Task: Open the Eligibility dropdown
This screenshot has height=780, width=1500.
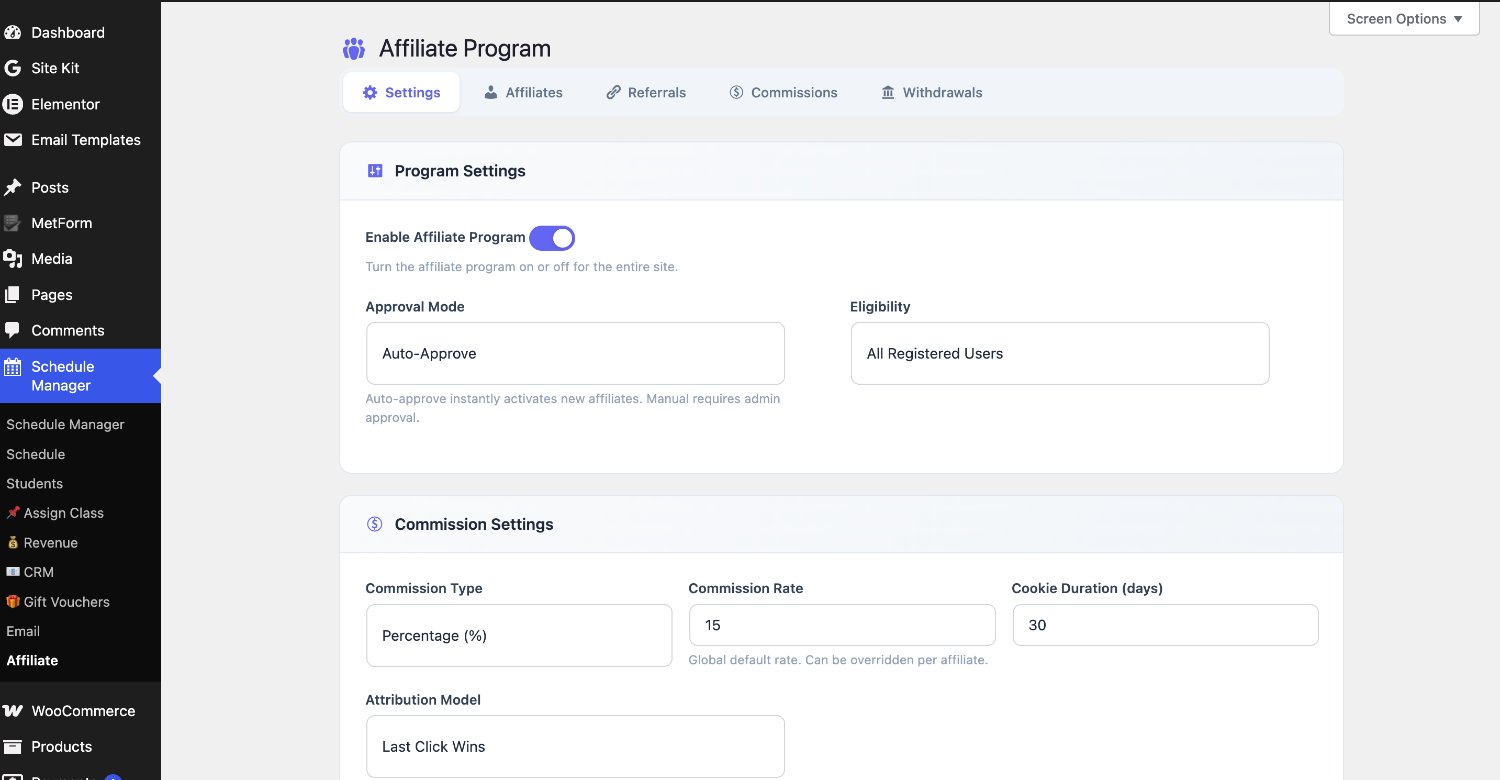Action: click(1060, 353)
